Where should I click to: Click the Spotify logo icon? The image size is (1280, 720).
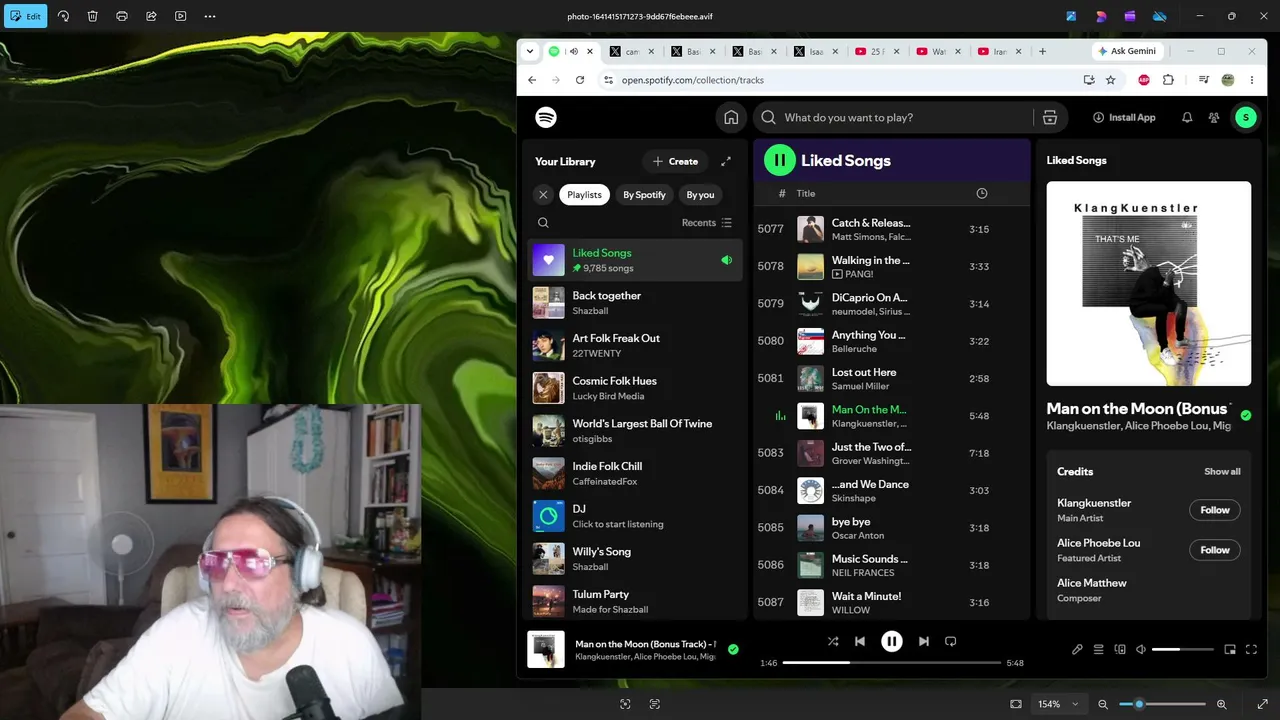pos(546,117)
